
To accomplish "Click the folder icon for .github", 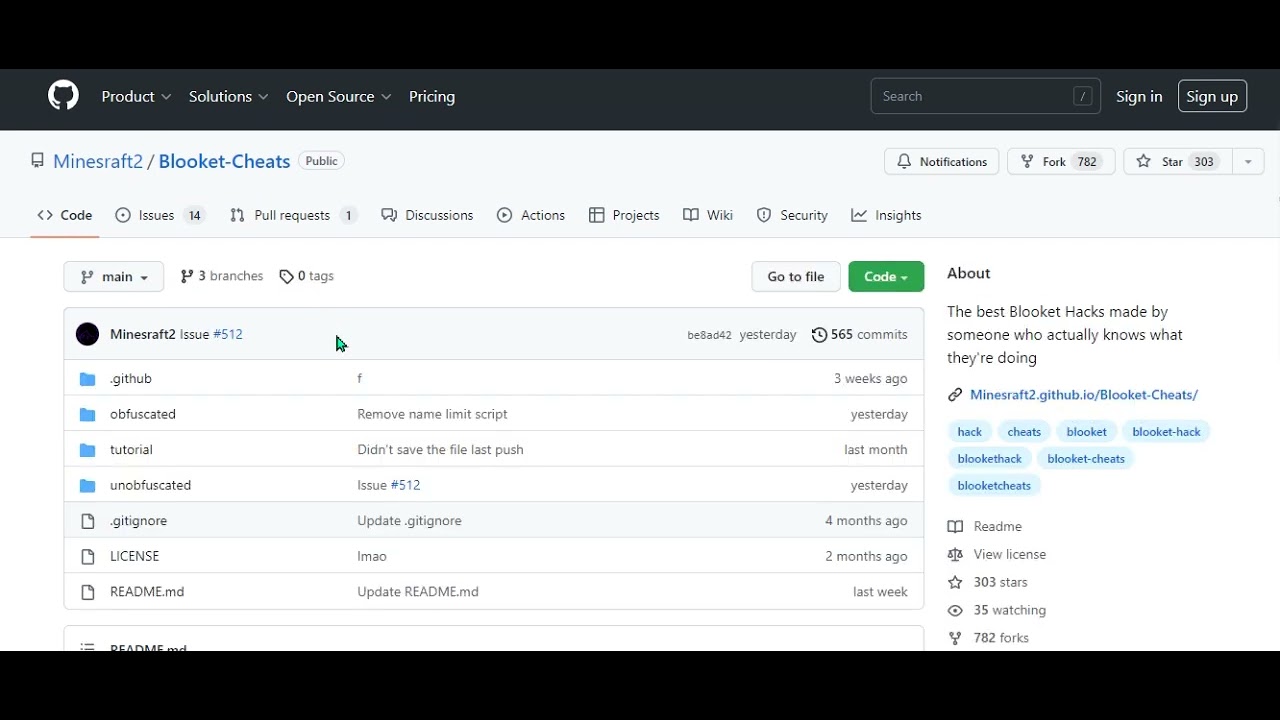I will click(x=87, y=379).
